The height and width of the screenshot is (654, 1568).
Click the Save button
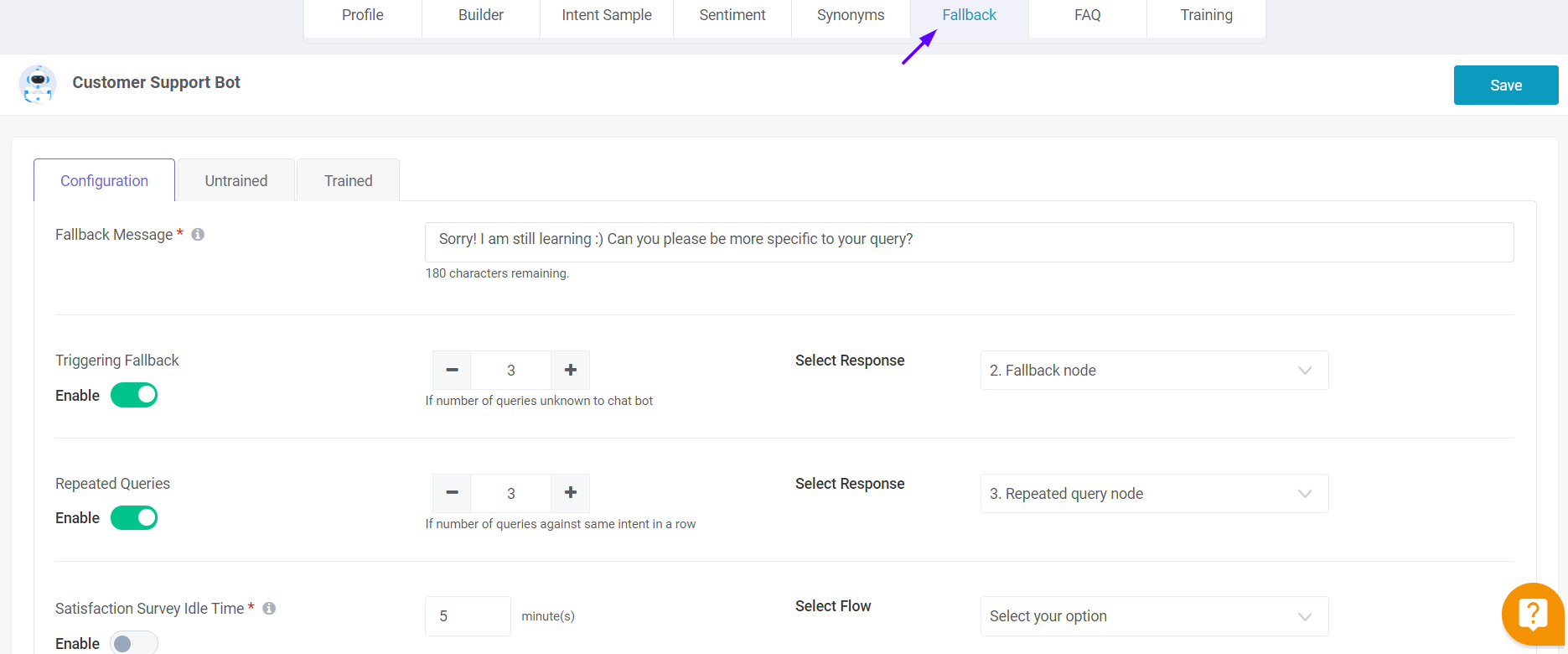1506,86
